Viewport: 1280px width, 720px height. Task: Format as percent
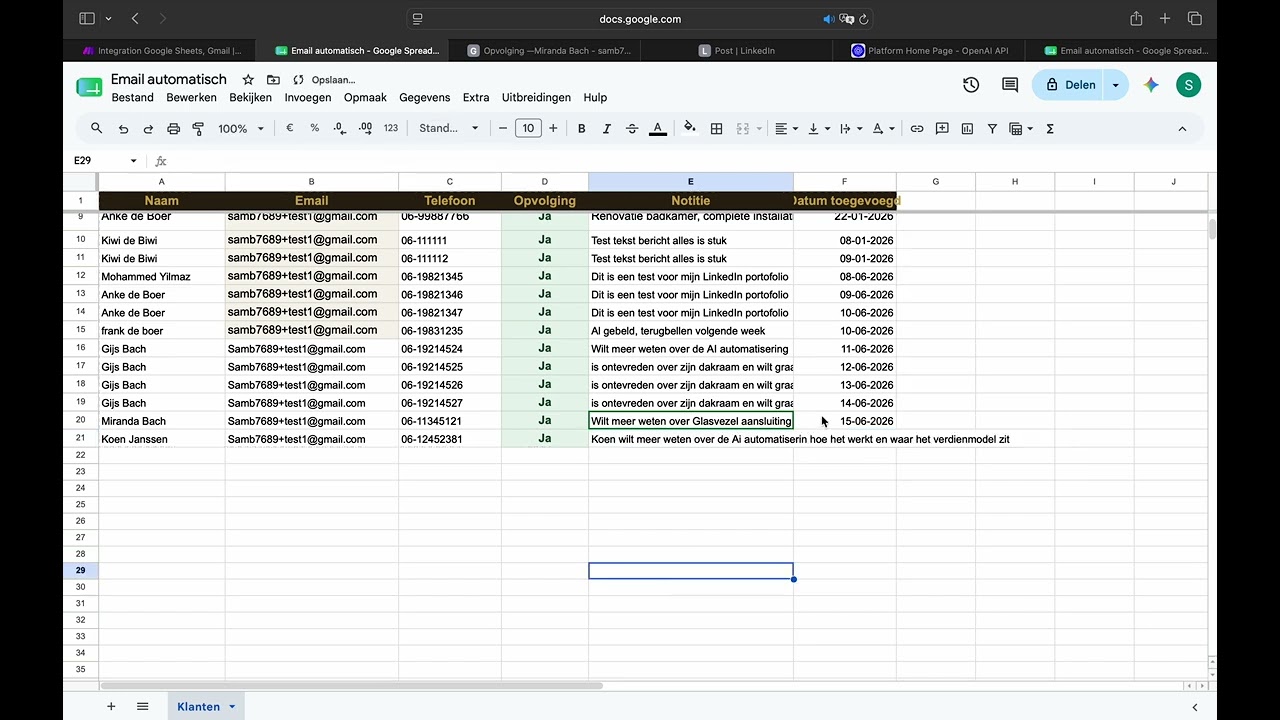click(x=315, y=128)
